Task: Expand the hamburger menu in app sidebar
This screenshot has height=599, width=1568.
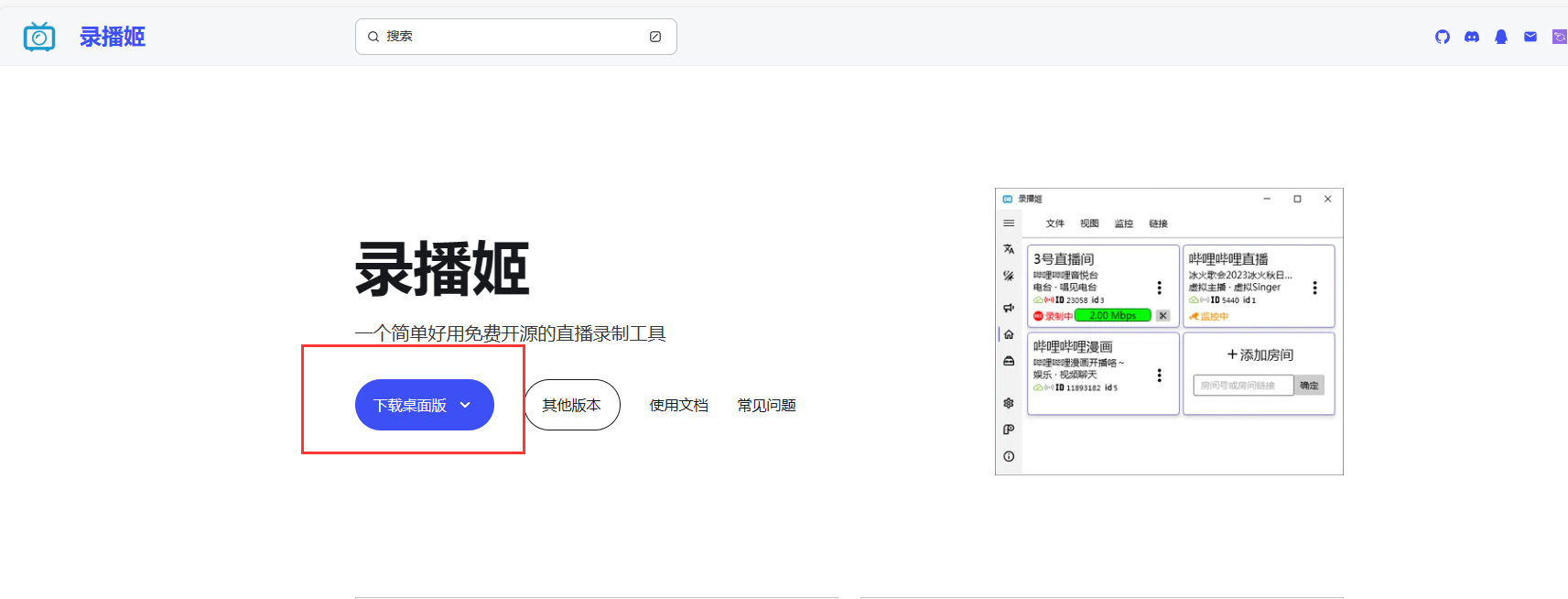Action: (x=1009, y=223)
